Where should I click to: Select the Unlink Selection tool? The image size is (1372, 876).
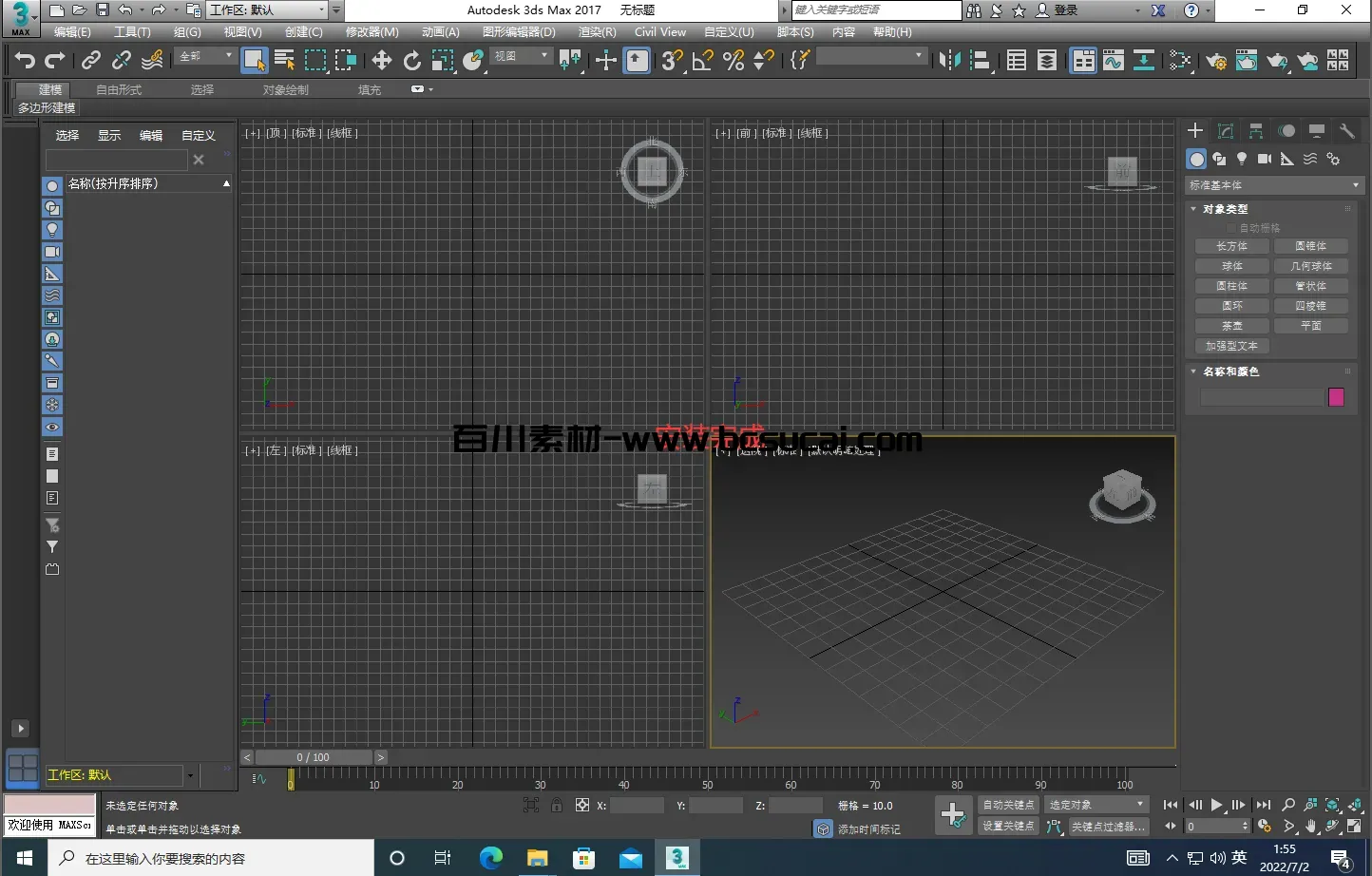click(x=122, y=61)
